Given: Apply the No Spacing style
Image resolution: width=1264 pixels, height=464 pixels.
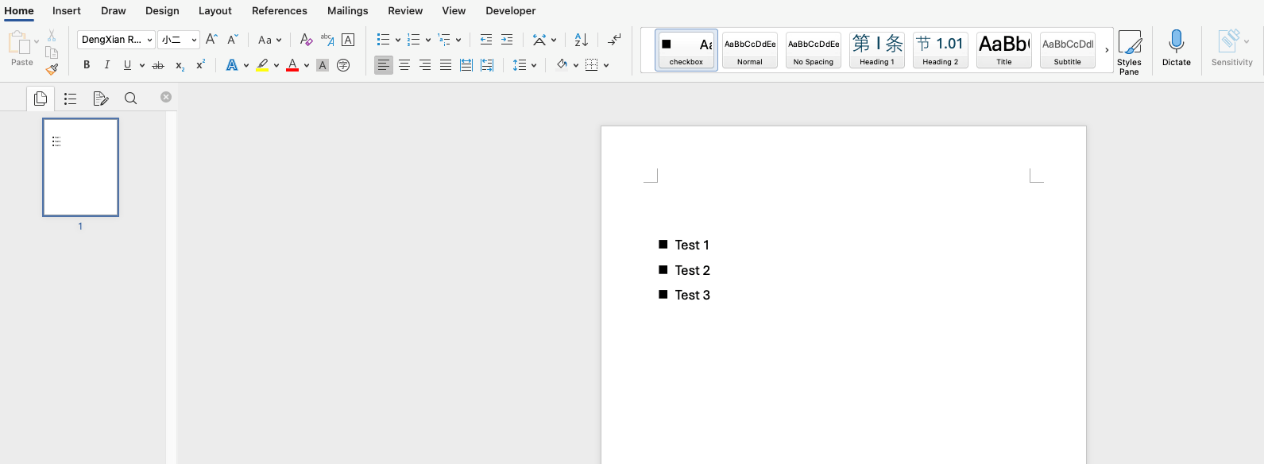Looking at the screenshot, I should click(x=813, y=50).
